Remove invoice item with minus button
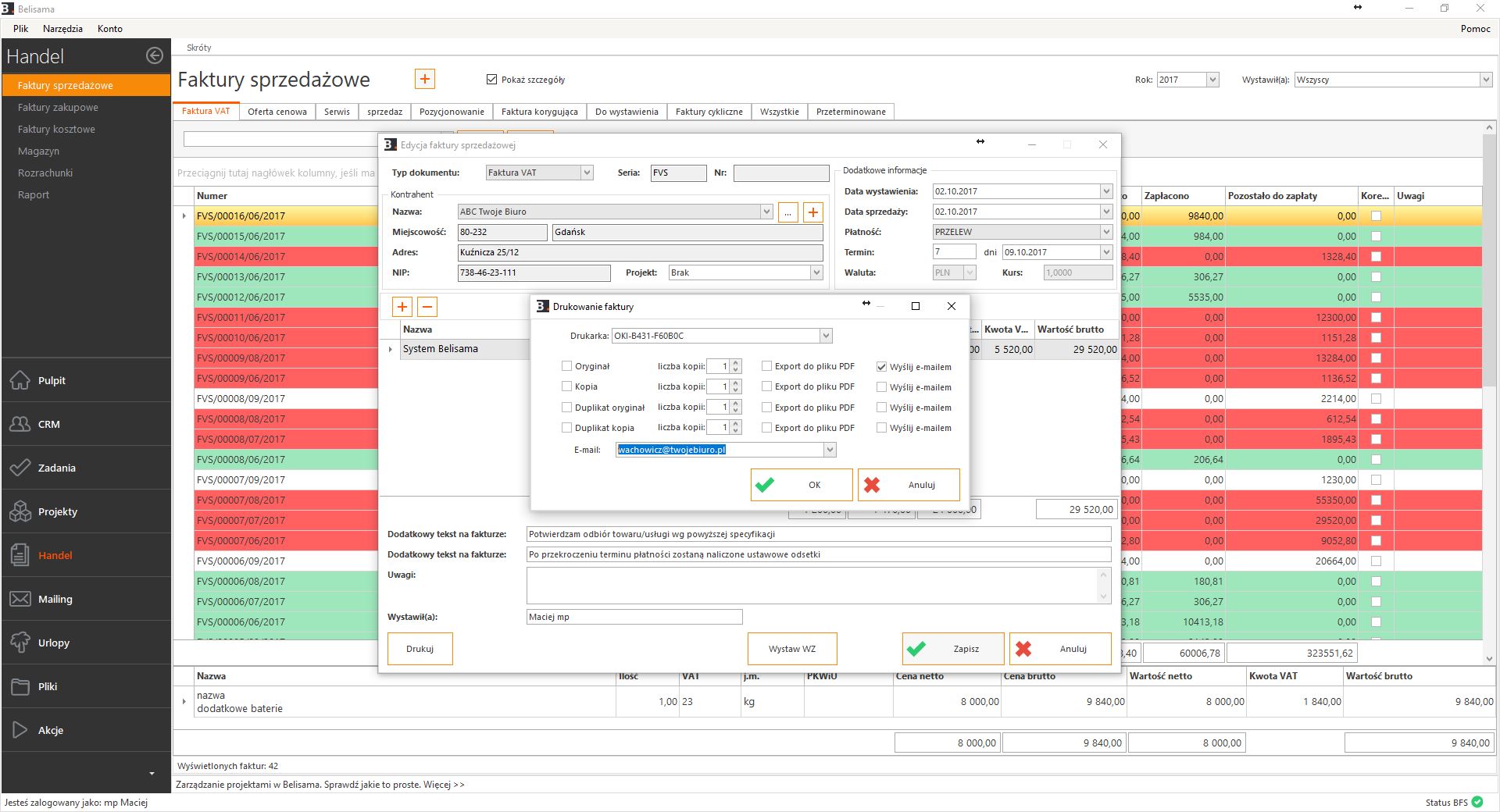The image size is (1500, 812). (427, 307)
